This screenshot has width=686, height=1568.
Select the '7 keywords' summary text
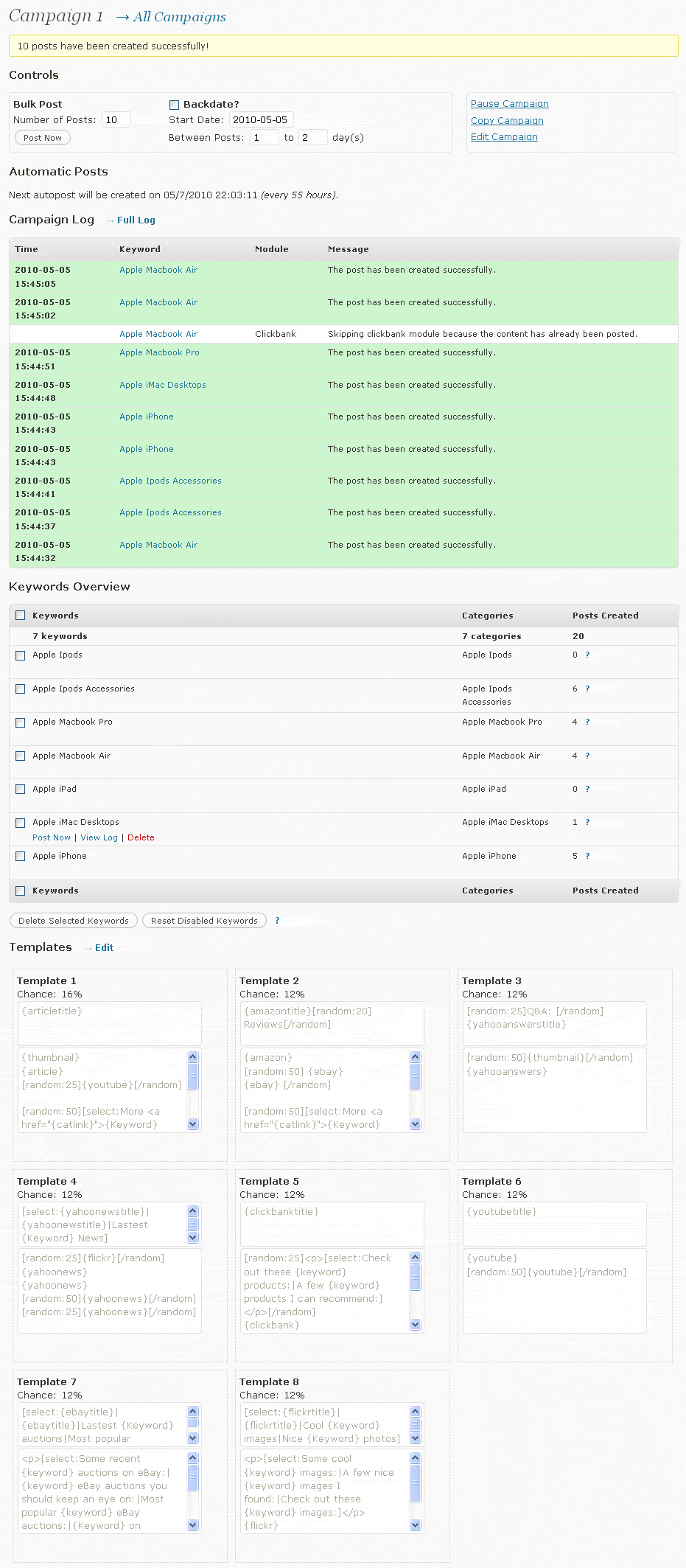[x=60, y=636]
